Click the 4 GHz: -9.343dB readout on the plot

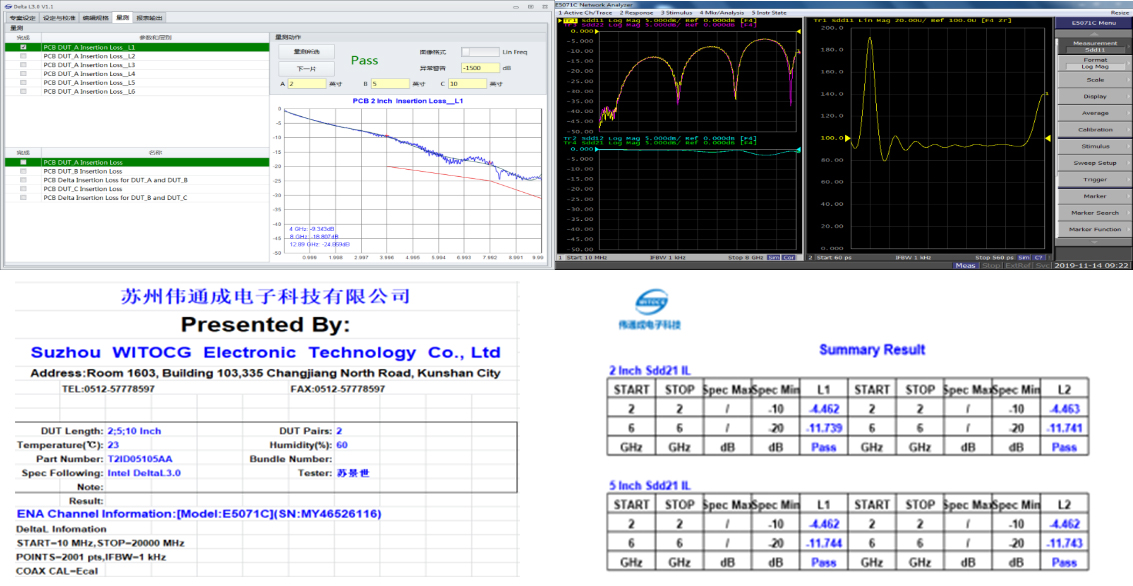(312, 229)
